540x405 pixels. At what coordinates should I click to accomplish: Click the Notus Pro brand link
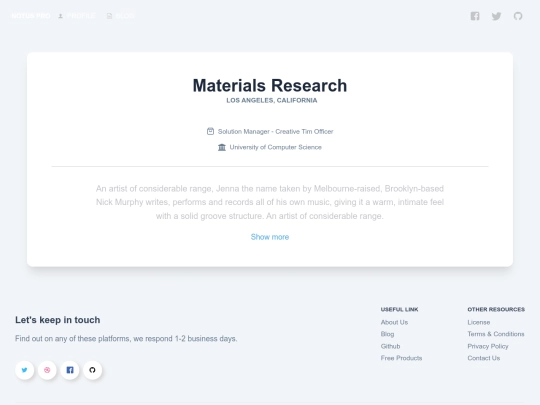pyautogui.click(x=31, y=16)
